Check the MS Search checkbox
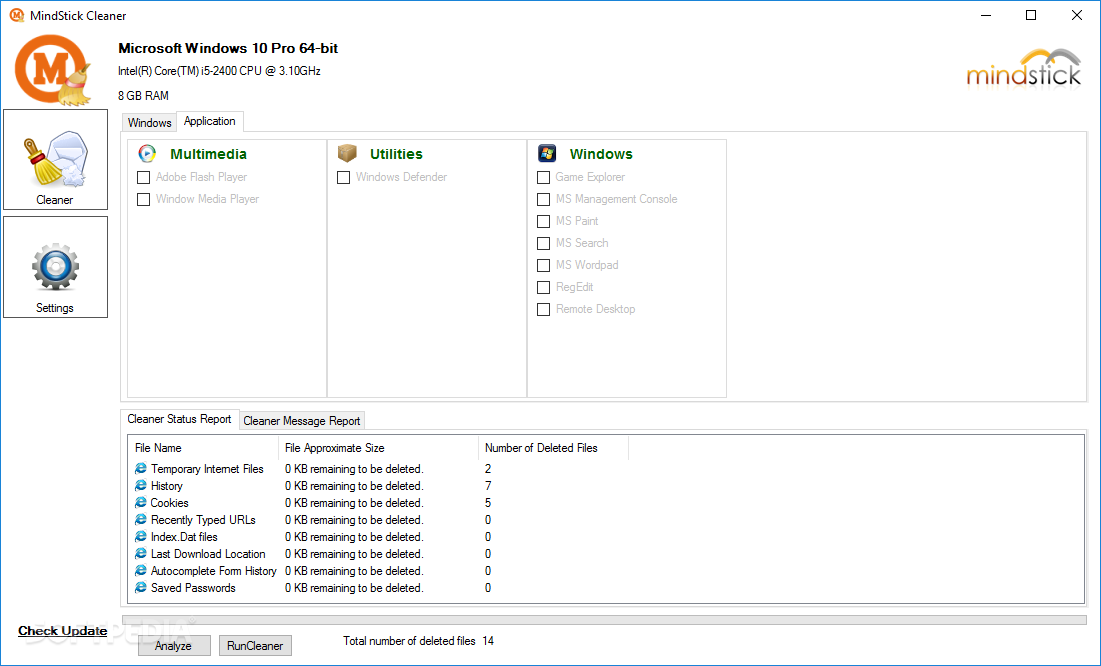The height and width of the screenshot is (666, 1101). pyautogui.click(x=543, y=243)
